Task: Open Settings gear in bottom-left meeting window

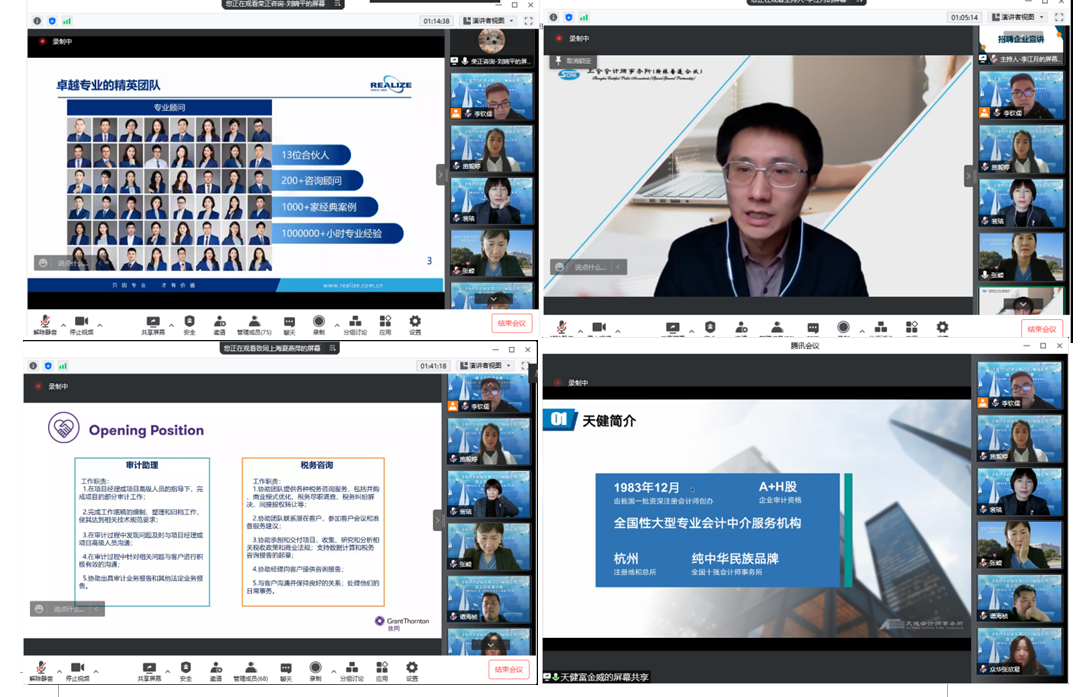Action: click(411, 670)
